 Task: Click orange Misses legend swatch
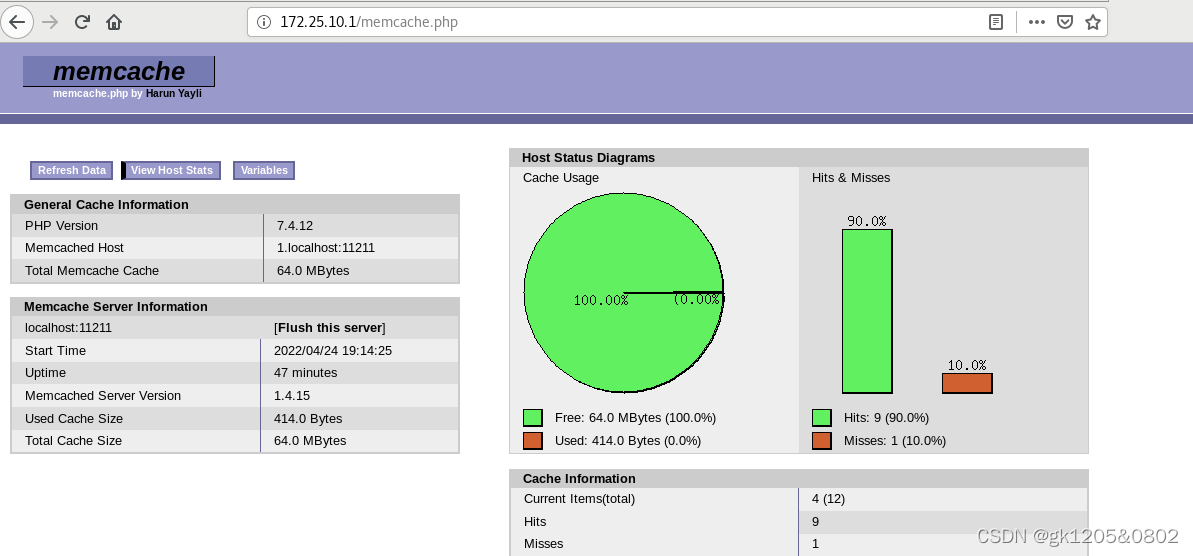coord(822,440)
